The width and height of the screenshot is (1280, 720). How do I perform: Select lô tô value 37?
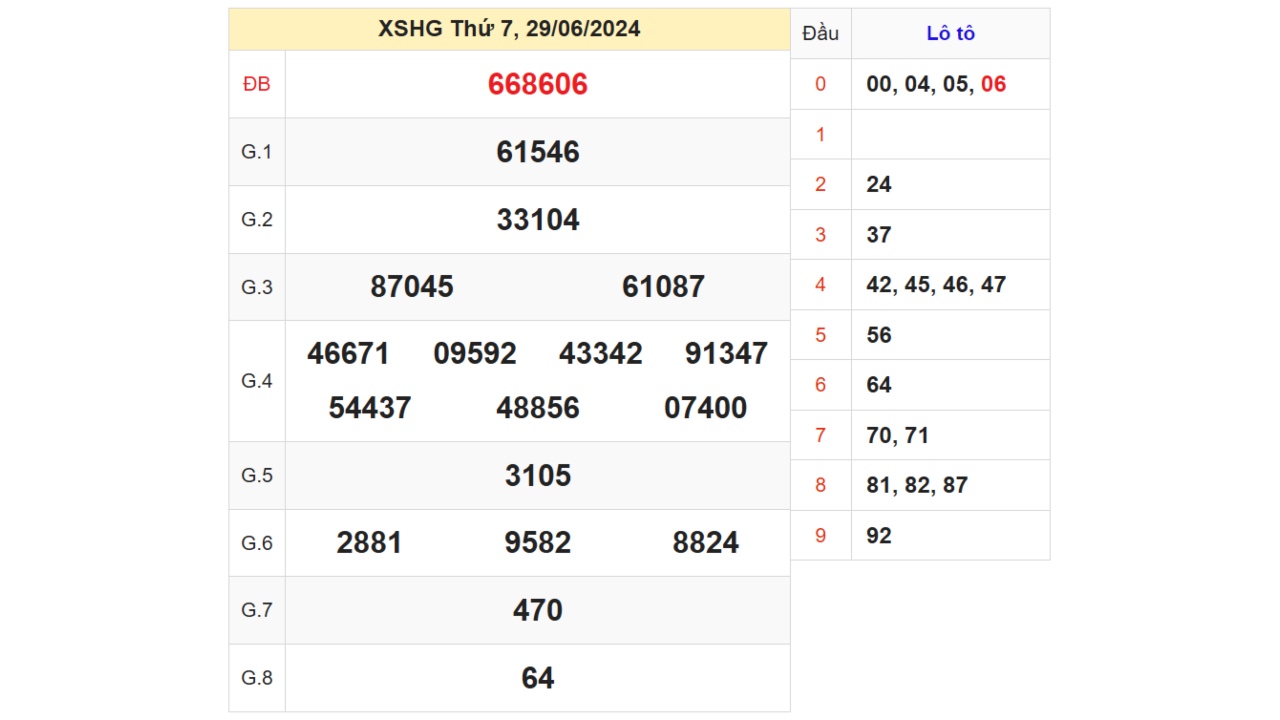coord(879,235)
